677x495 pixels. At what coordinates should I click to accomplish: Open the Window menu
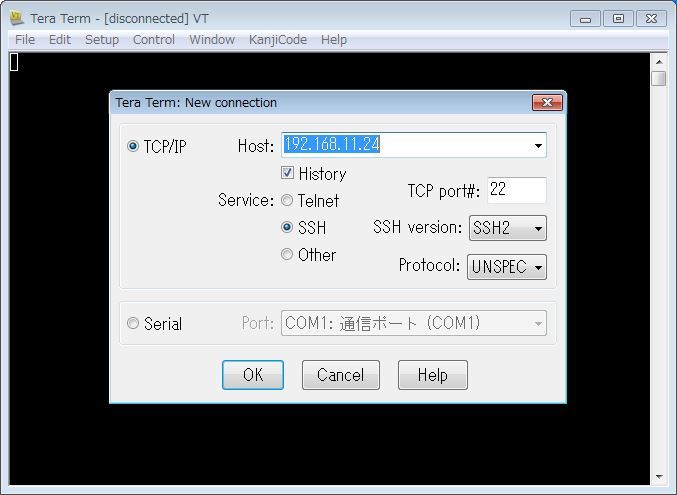click(212, 40)
